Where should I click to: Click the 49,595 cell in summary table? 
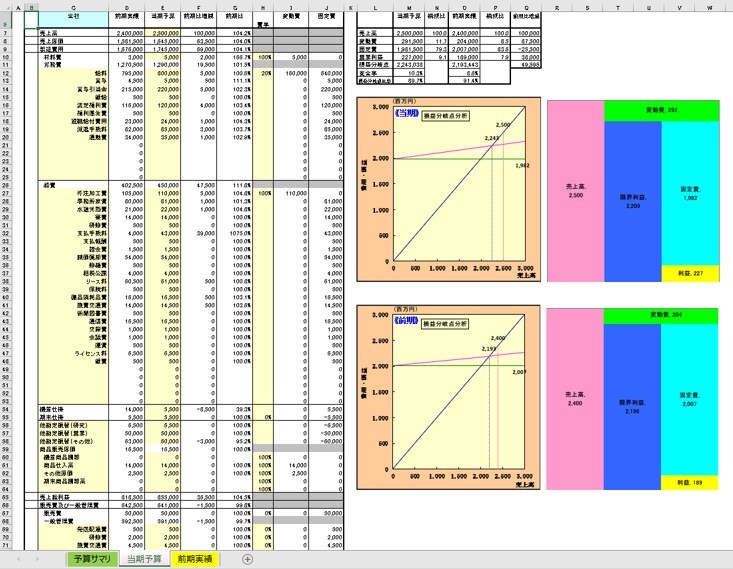526,65
